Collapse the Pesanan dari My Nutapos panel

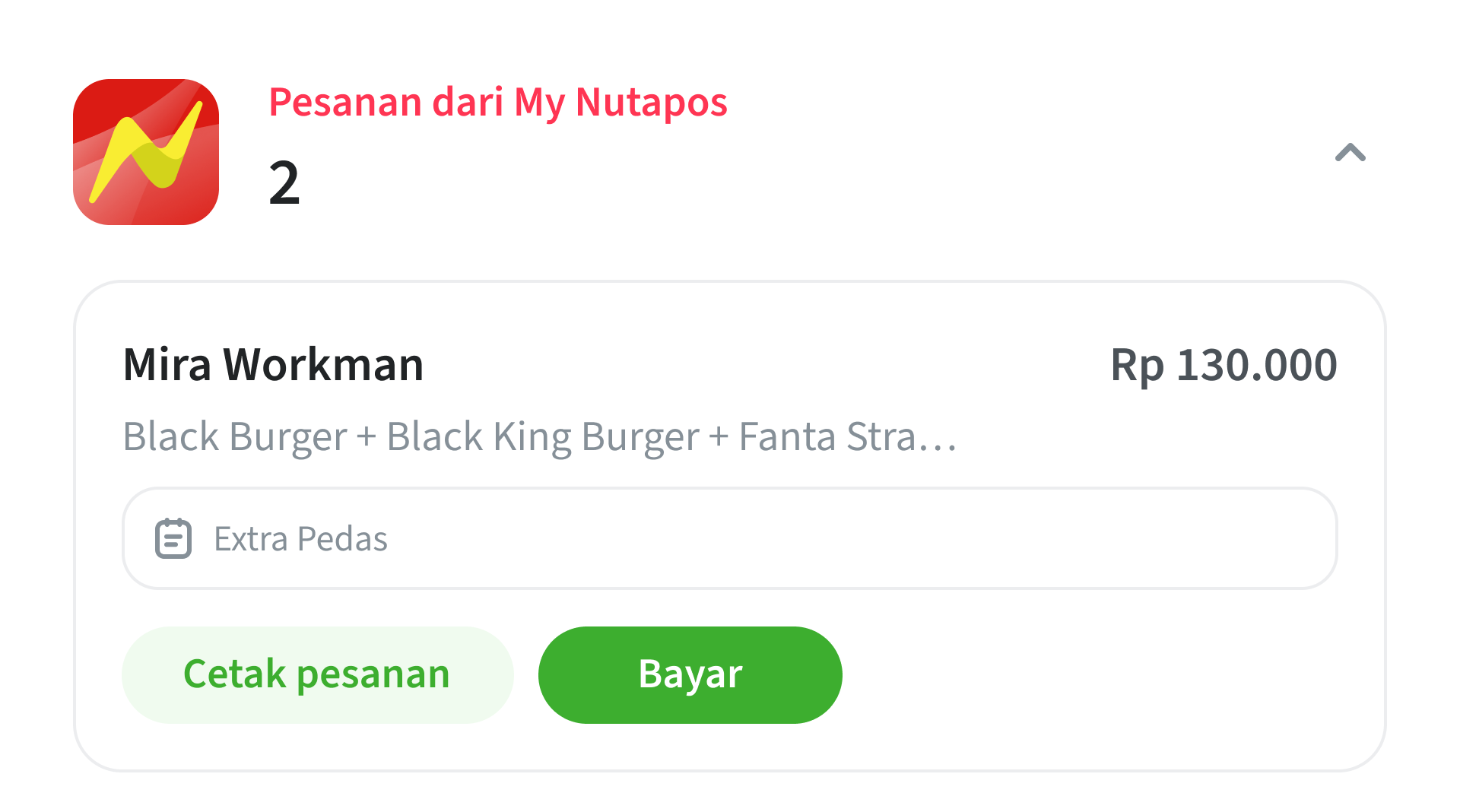[x=1350, y=152]
